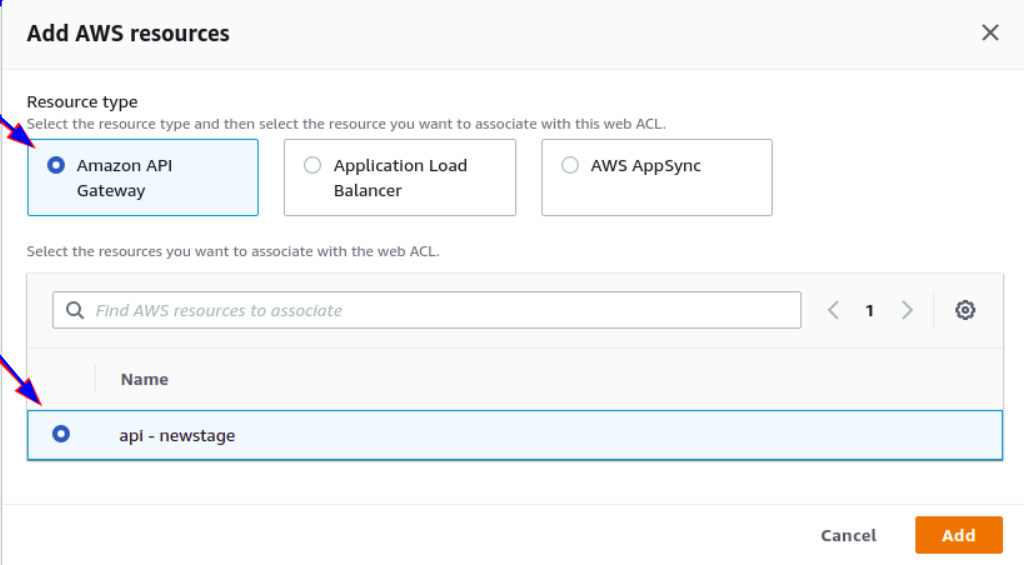Click the Name column header
This screenshot has width=1024, height=565.
pos(144,379)
